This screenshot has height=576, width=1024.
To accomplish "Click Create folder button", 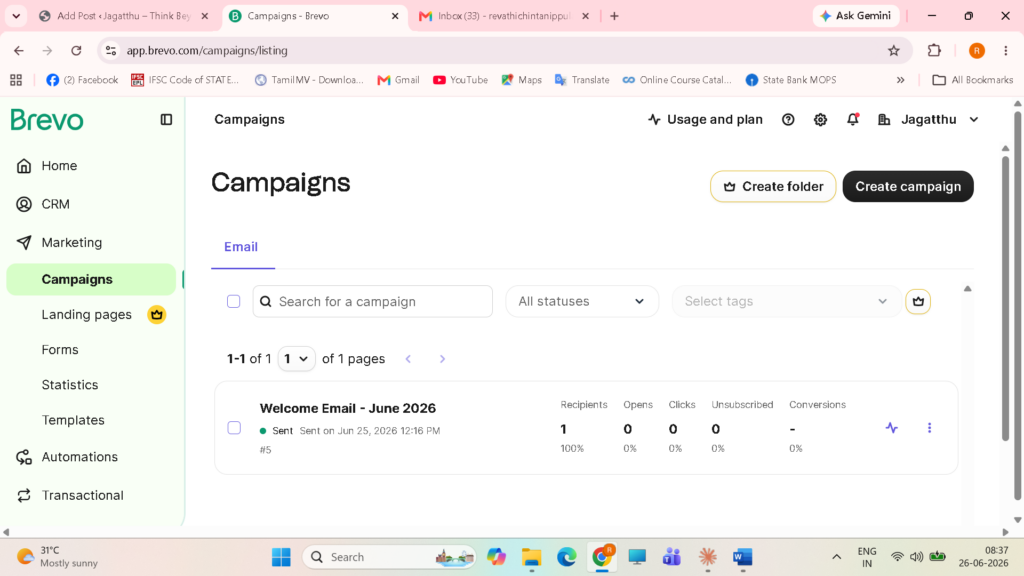I will coord(773,186).
